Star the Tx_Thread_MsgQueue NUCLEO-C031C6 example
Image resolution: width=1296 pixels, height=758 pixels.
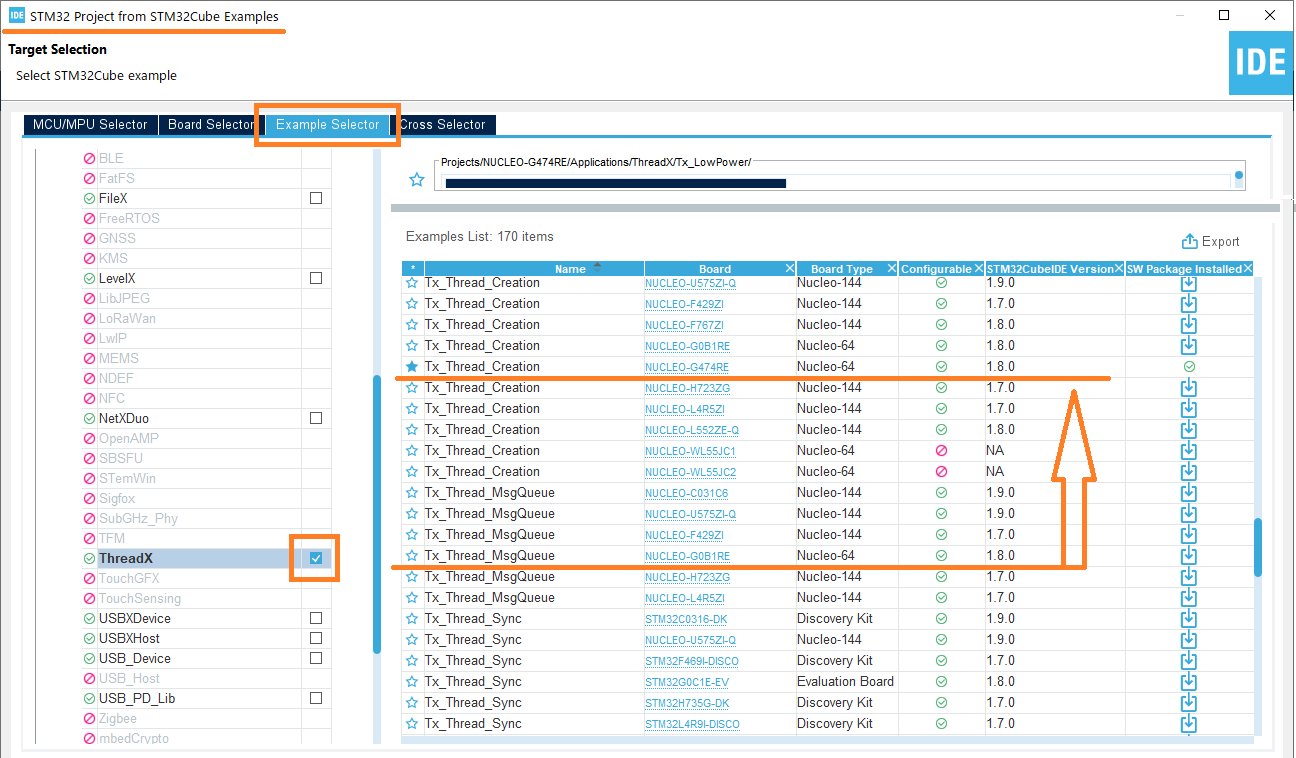click(x=412, y=493)
